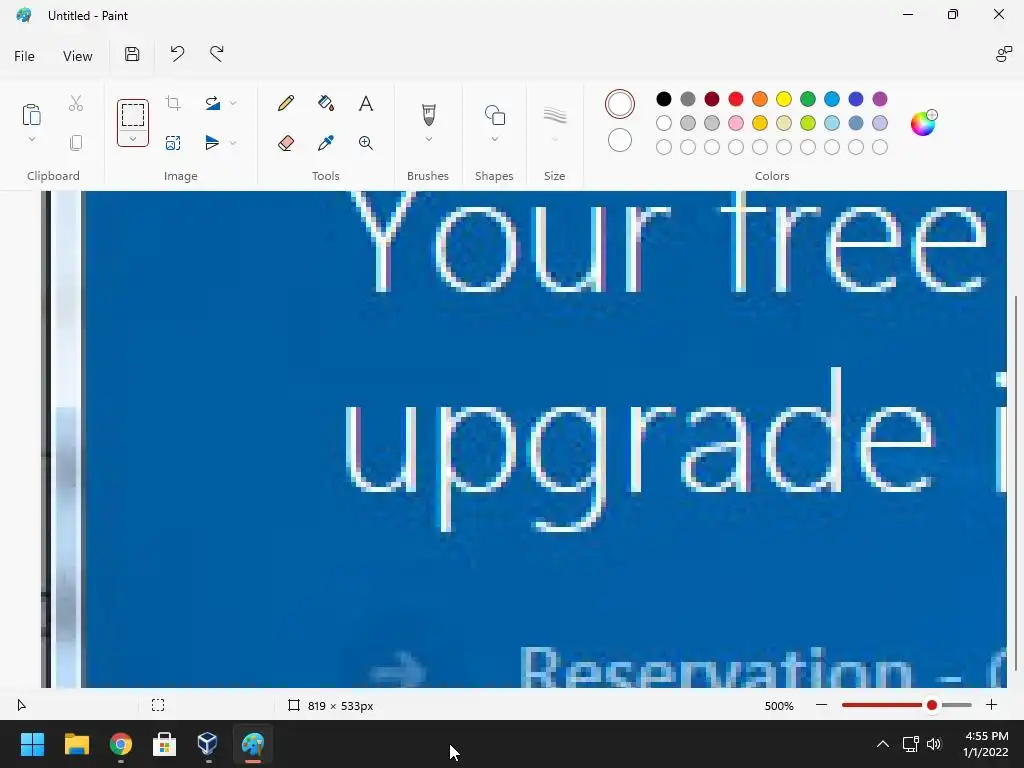
Task: Select the Pencil tool
Action: point(285,103)
